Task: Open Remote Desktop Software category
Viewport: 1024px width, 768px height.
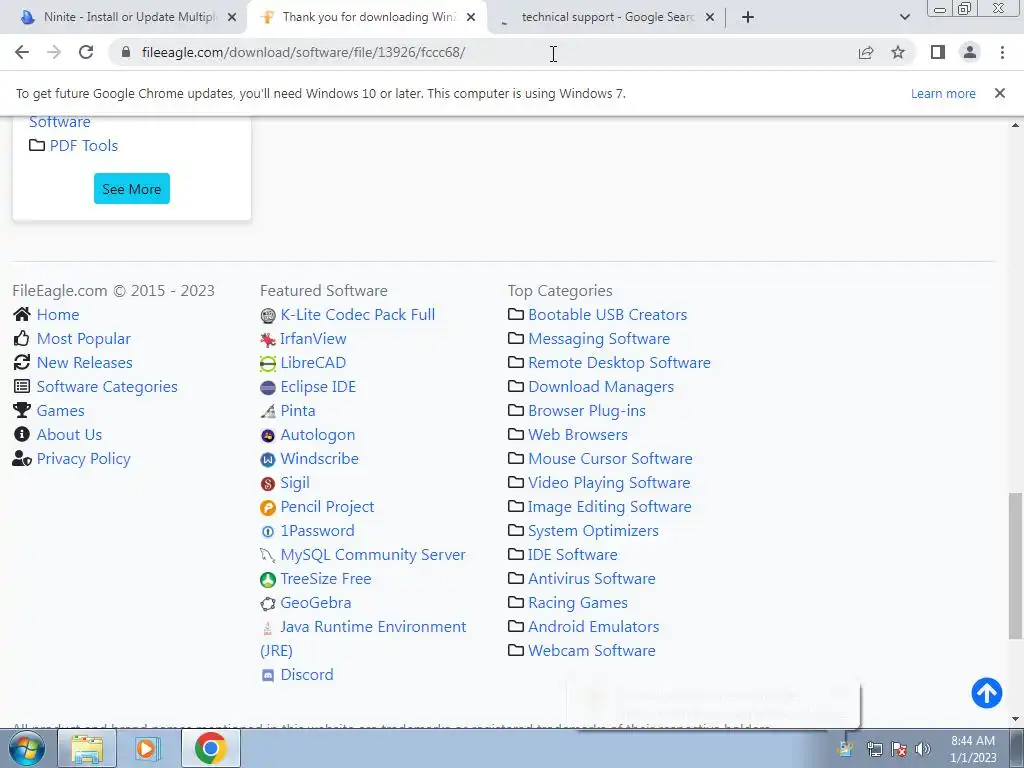Action: (x=619, y=362)
